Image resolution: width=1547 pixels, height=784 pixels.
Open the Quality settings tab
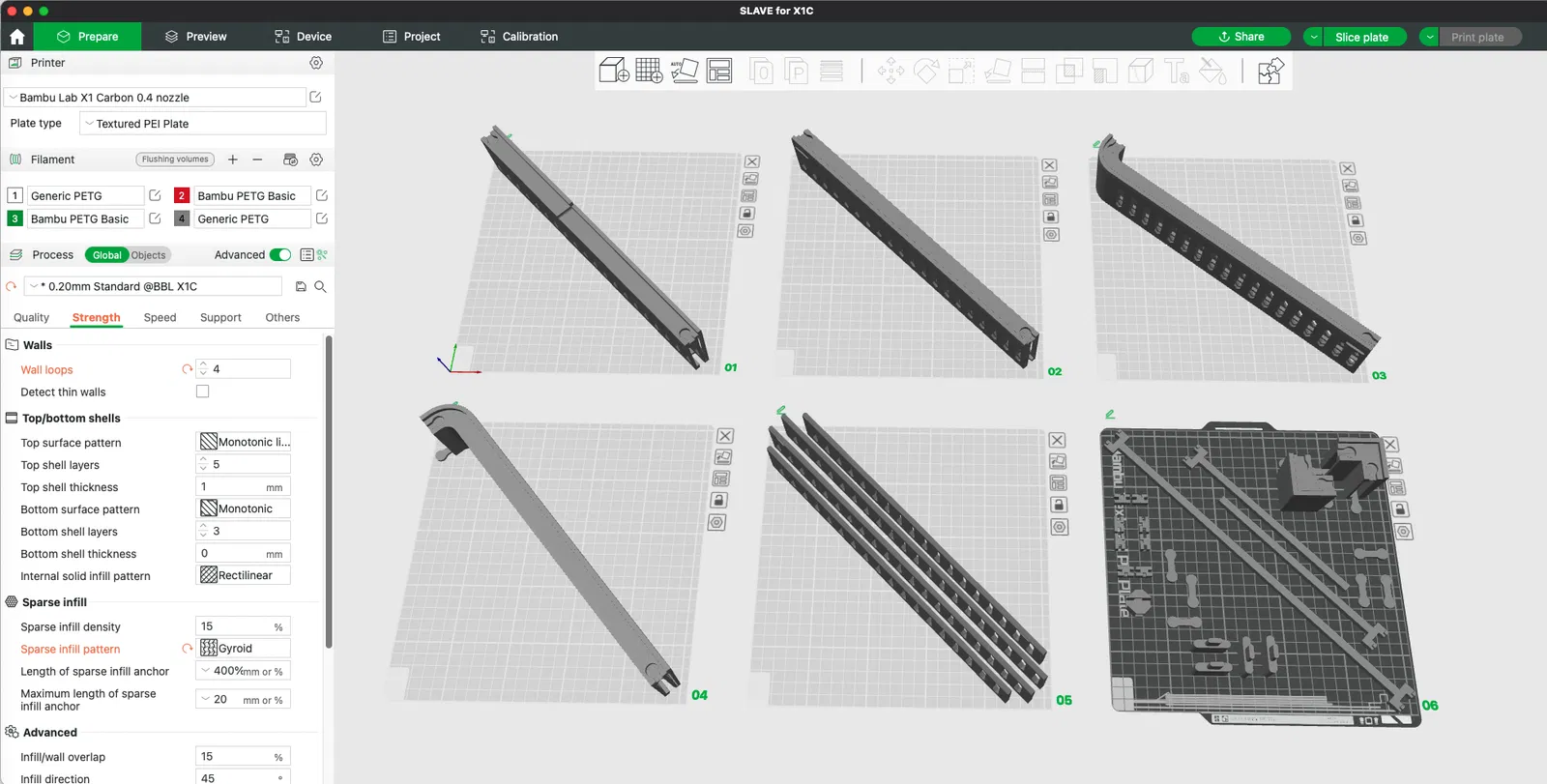[31, 317]
